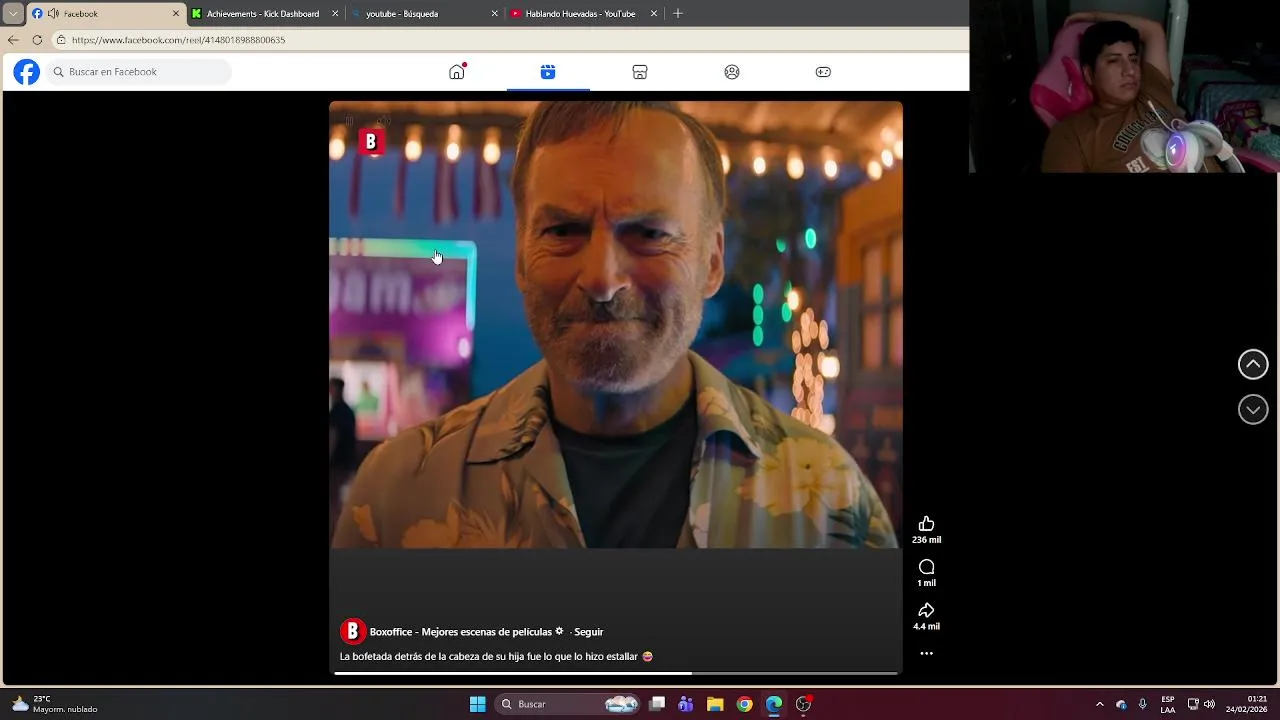Open the clock showing 01:21 24/02/2026
The width and height of the screenshot is (1280, 720).
click(1247, 704)
